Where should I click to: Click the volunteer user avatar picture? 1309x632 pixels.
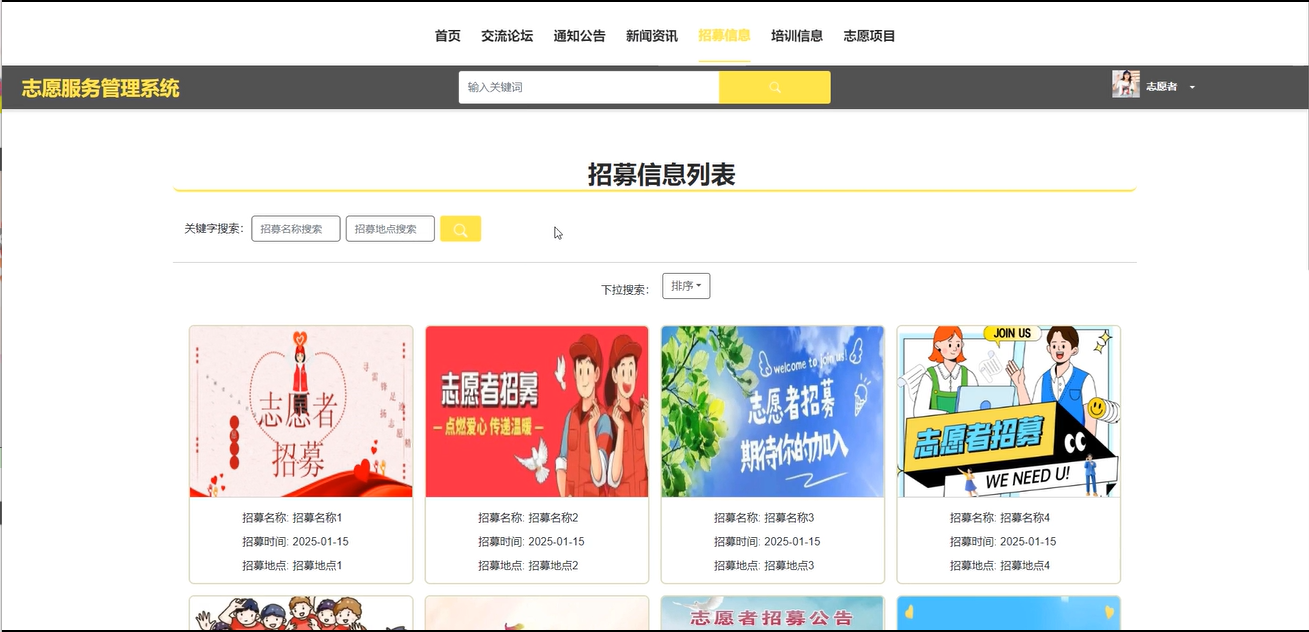point(1126,84)
